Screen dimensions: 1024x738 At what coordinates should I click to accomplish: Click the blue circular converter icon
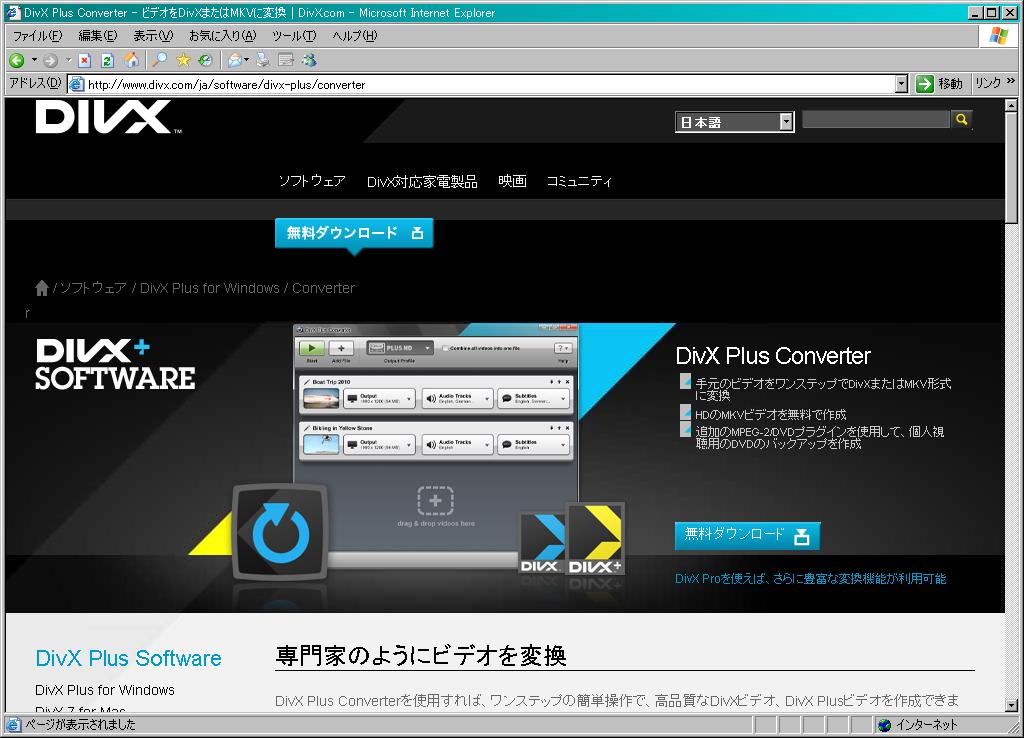280,532
